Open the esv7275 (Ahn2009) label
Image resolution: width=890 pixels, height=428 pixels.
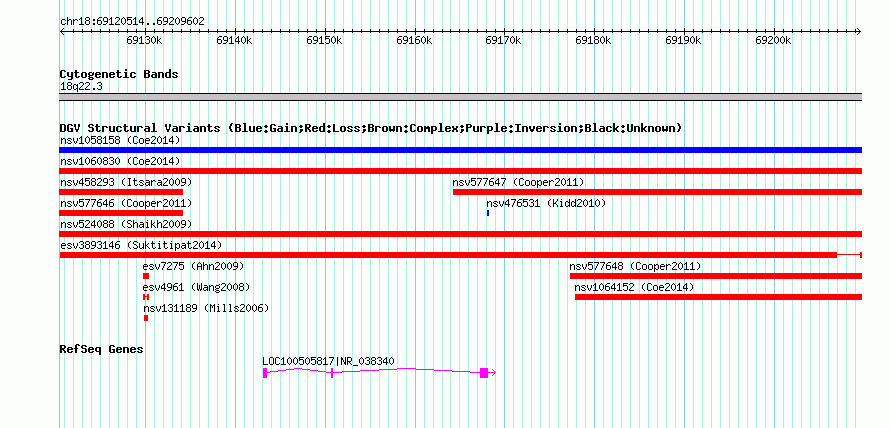194,266
